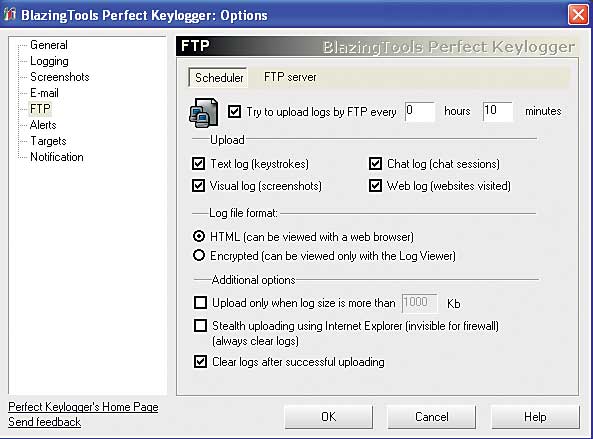Image resolution: width=593 pixels, height=439 pixels.
Task: Uncheck Try to upload logs by FTP
Action: point(234,112)
